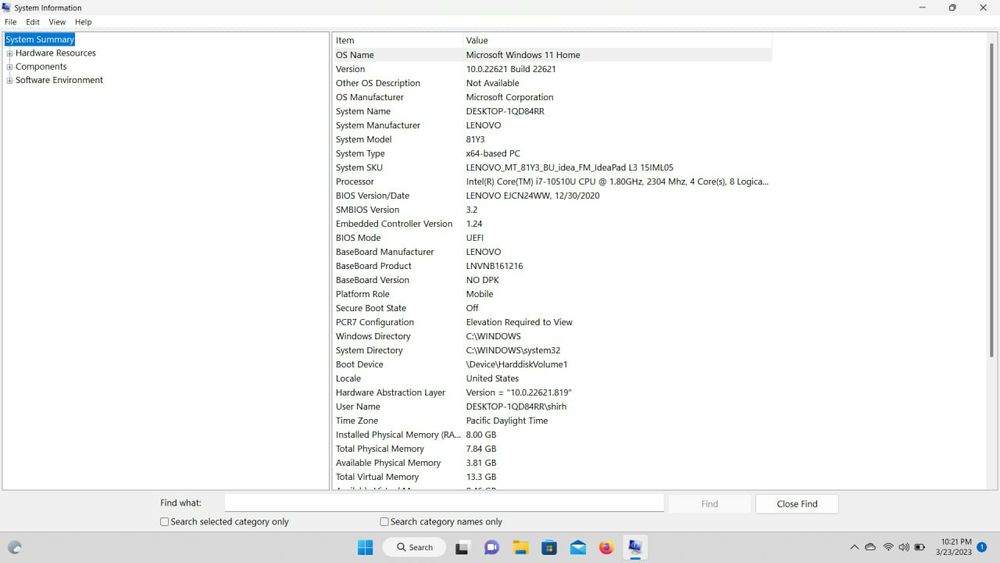Open the notification badge icon
1000x563 pixels.
tap(982, 547)
